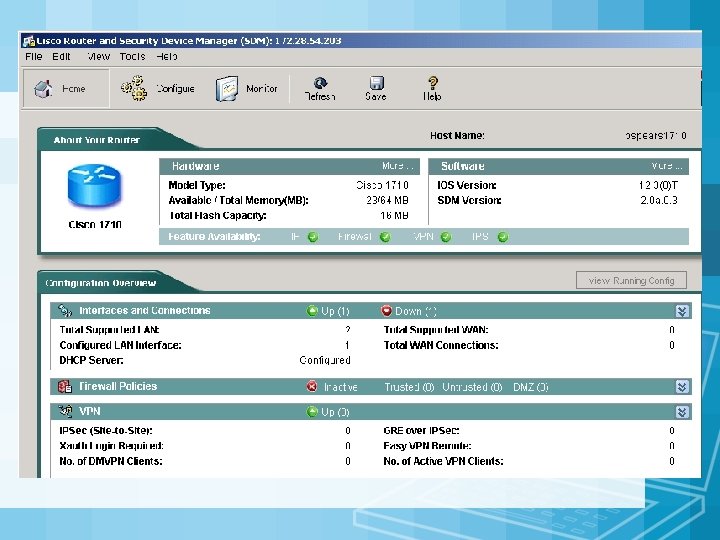
Task: Click the GRE over IPSec label
Action: coord(421,431)
